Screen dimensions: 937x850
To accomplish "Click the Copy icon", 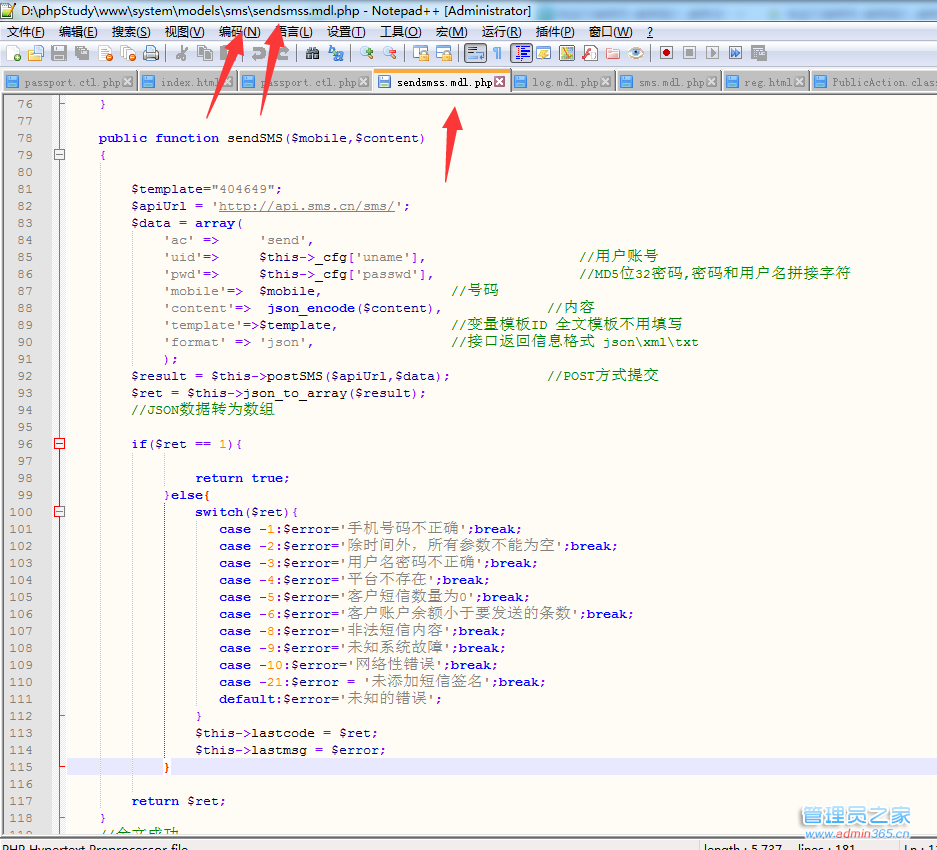I will (205, 53).
